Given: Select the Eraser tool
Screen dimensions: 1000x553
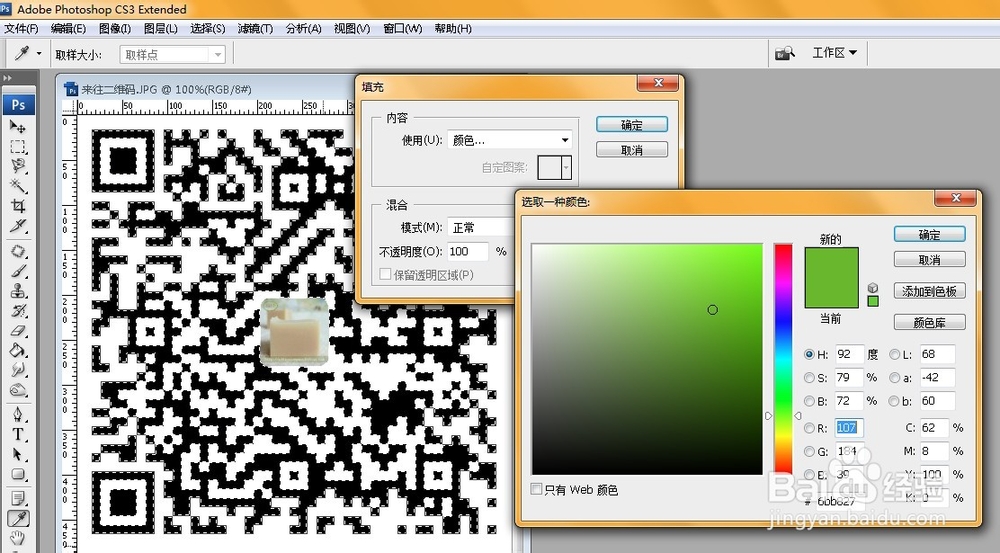Looking at the screenshot, I should click(x=18, y=330).
